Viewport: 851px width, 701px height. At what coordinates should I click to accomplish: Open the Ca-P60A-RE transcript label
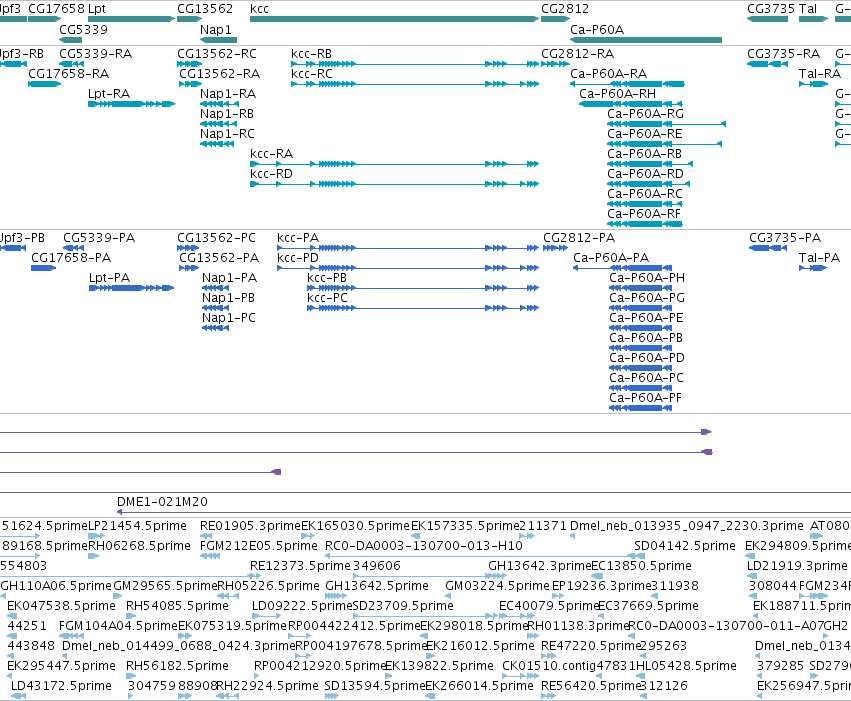pyautogui.click(x=645, y=133)
